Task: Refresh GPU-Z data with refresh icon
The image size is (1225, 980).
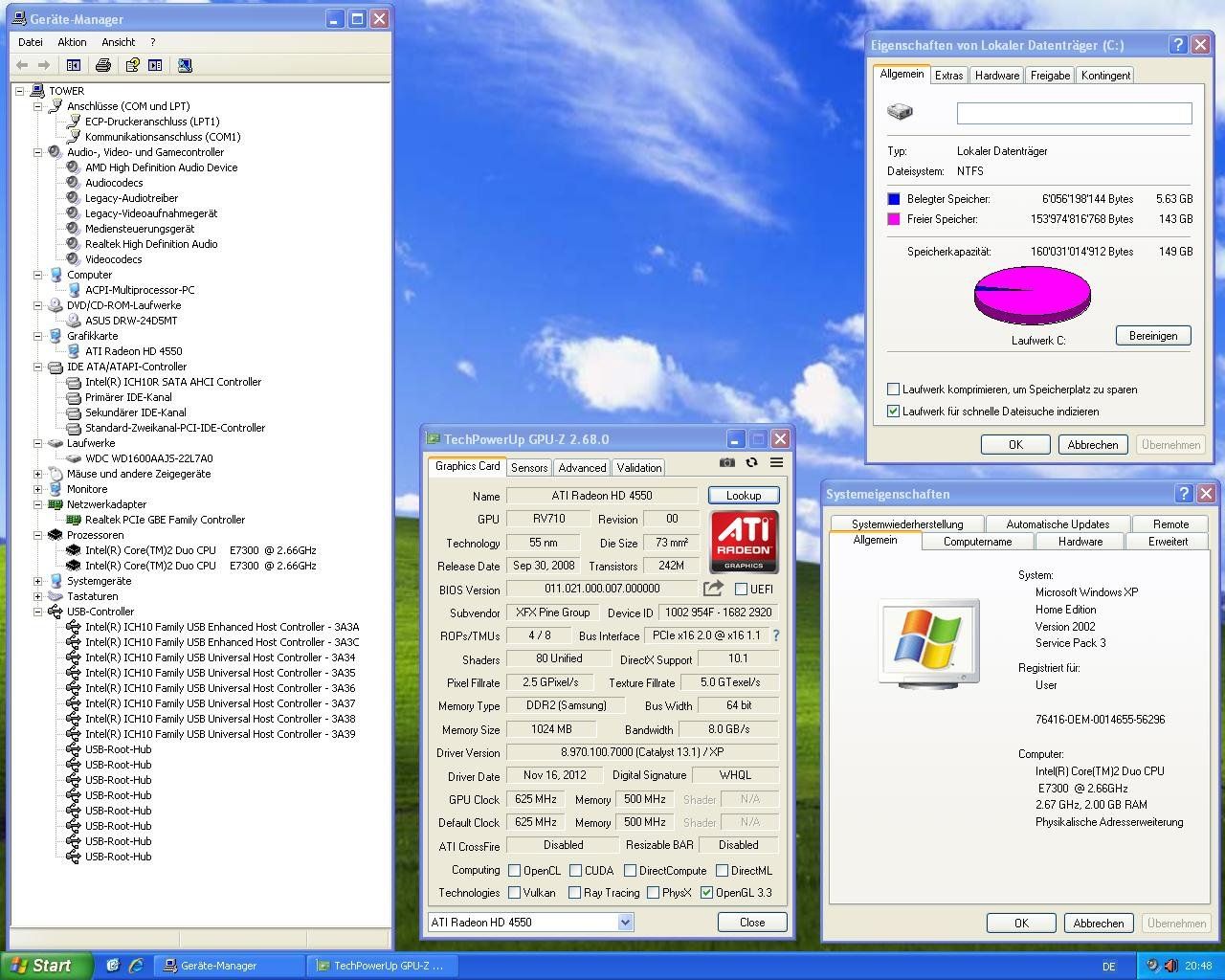Action: coord(751,462)
